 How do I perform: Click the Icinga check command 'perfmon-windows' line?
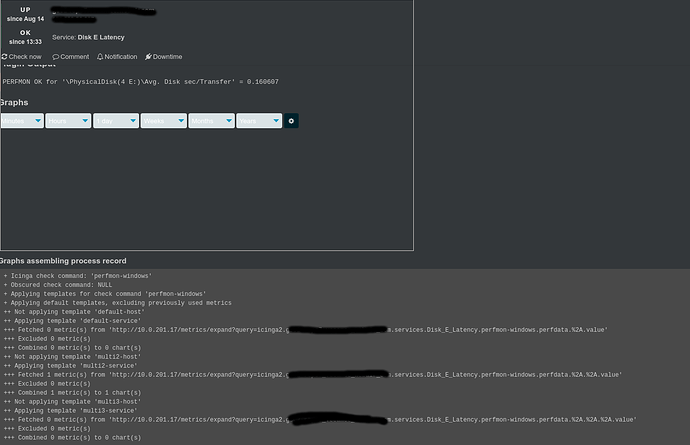78,276
